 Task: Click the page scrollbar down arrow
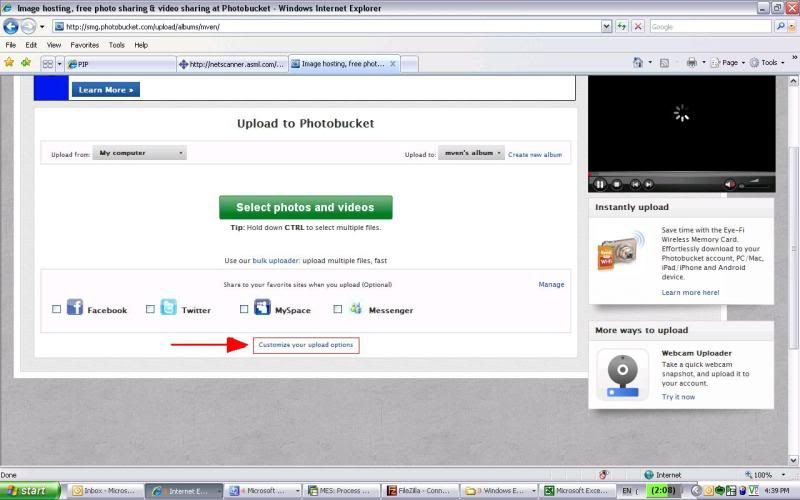794,460
